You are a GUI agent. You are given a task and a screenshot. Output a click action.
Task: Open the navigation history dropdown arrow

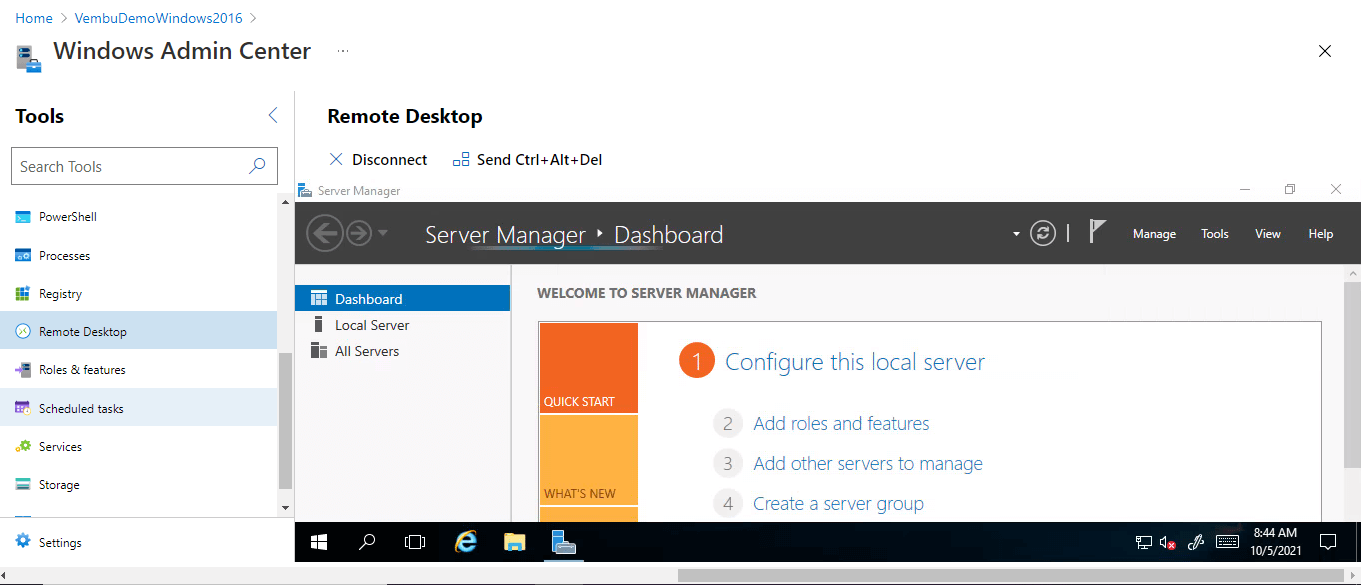382,235
